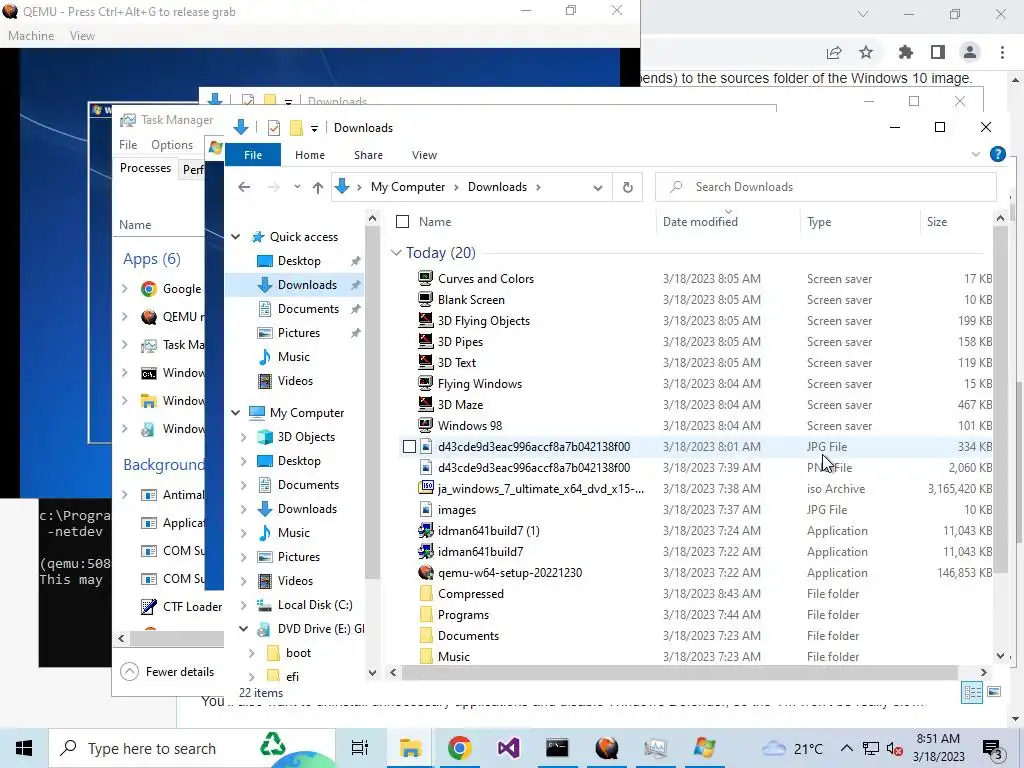Viewport: 1024px width, 768px height.
Task: Click the file list horizontal scrollbar
Action: (679, 672)
